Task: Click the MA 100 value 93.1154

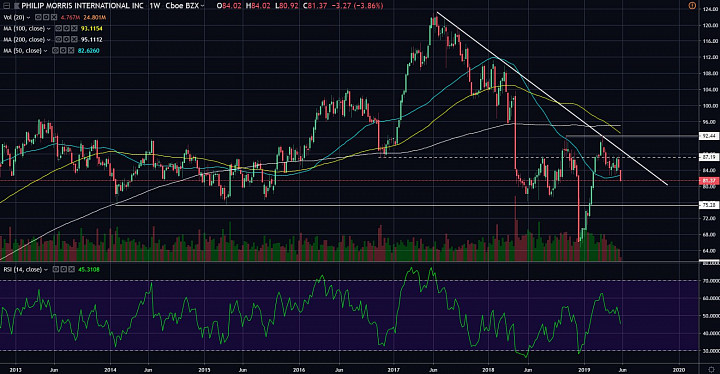Action: [92, 28]
